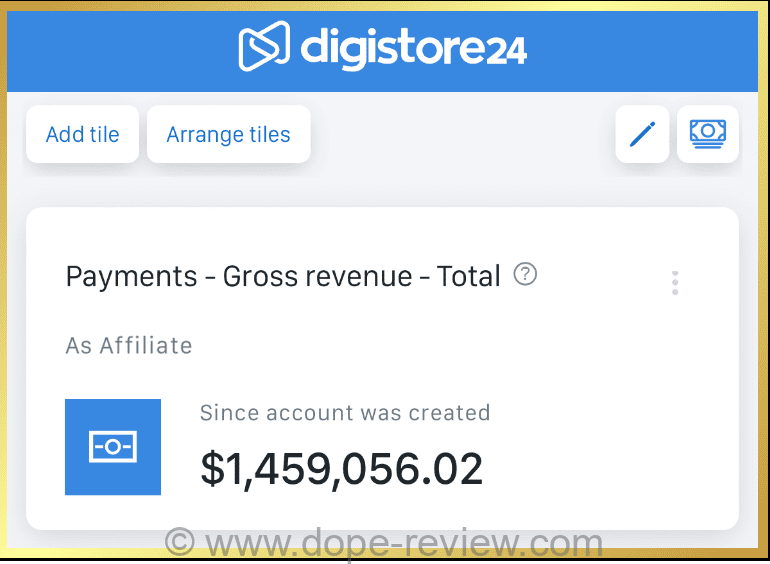
Task: Click the blue header bar left of the logo
Action: coord(120,50)
